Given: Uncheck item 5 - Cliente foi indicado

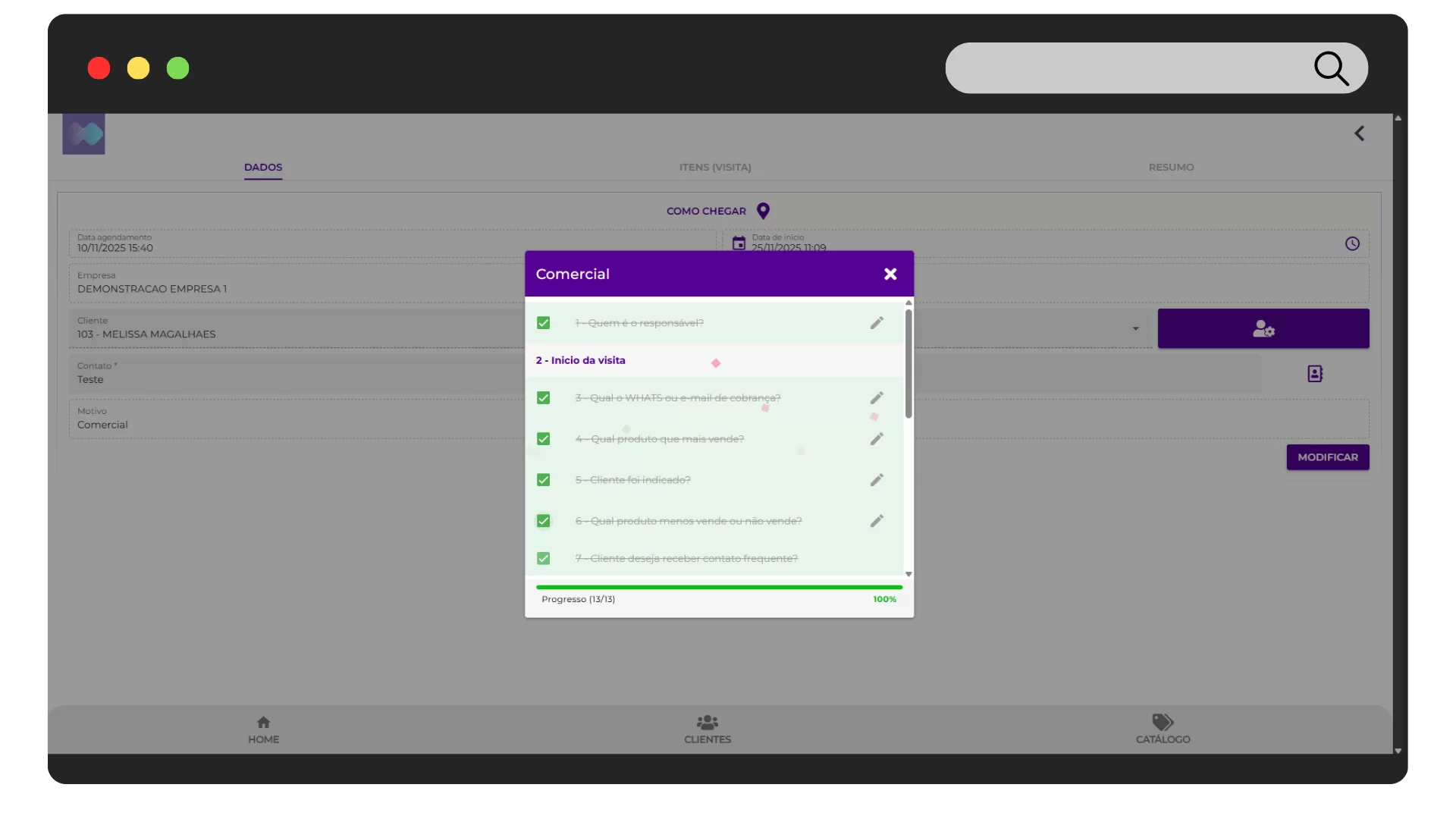Looking at the screenshot, I should pyautogui.click(x=544, y=479).
